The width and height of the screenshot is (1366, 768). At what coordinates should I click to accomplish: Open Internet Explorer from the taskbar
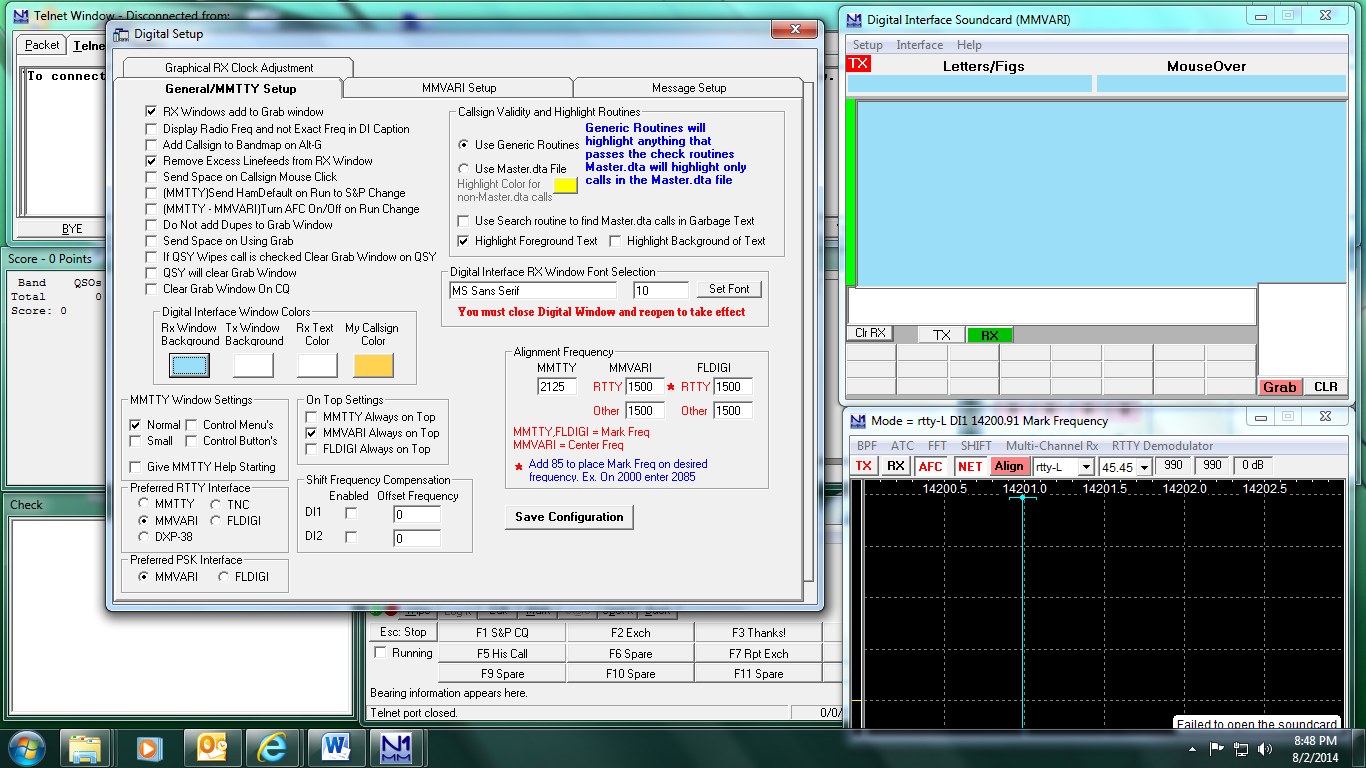pos(272,748)
